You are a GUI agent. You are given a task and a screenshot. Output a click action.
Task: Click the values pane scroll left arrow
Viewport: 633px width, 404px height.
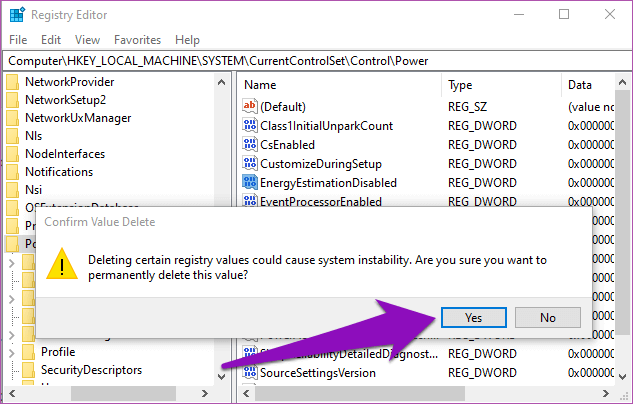pos(246,393)
